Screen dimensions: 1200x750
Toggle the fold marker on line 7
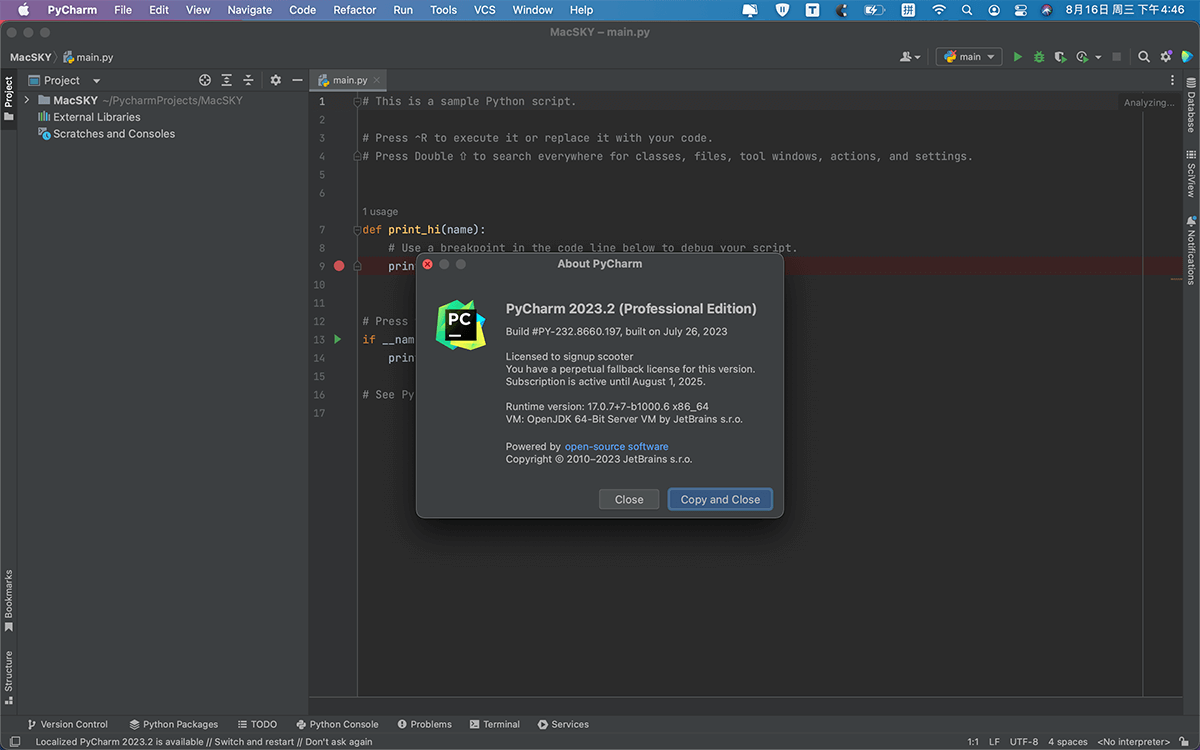point(357,230)
